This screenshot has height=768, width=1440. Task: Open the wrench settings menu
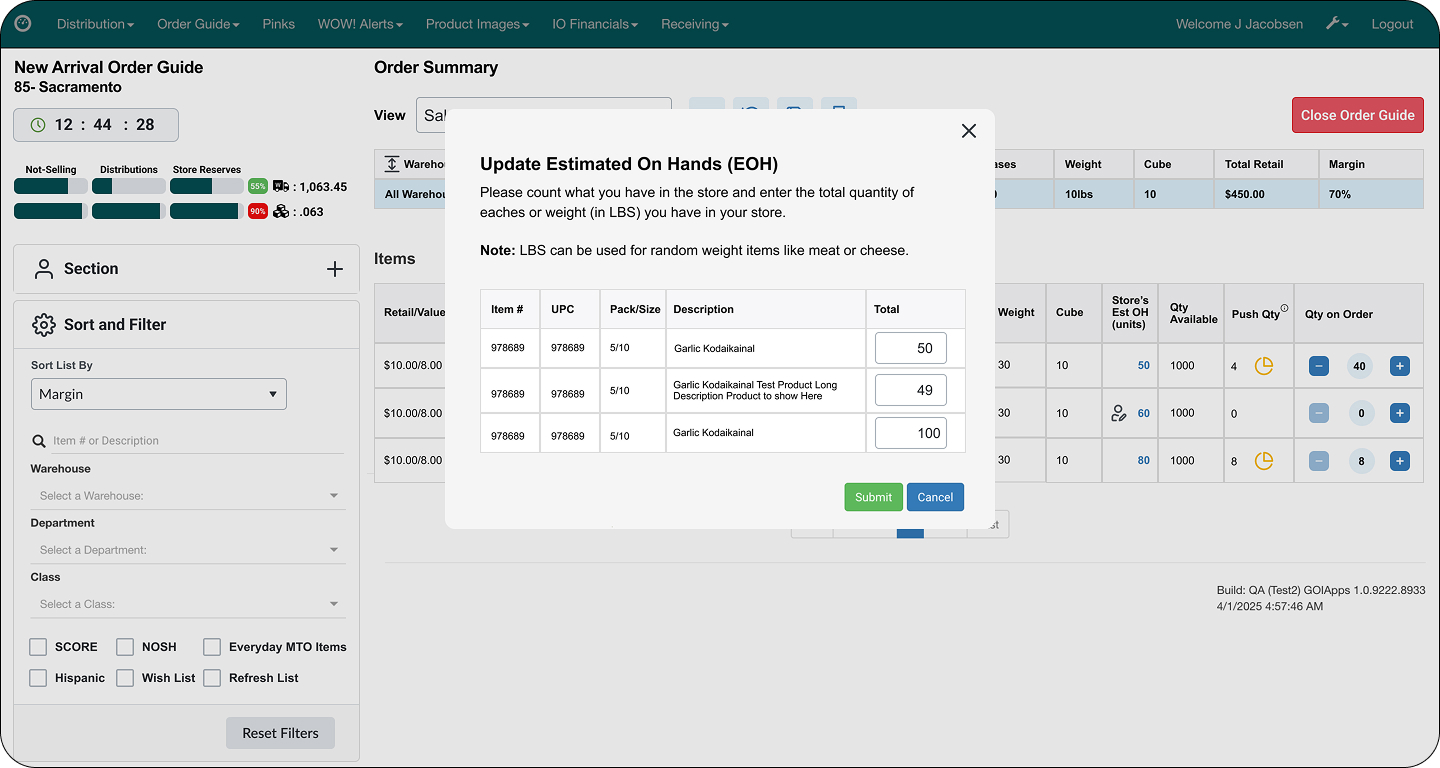pos(1337,24)
